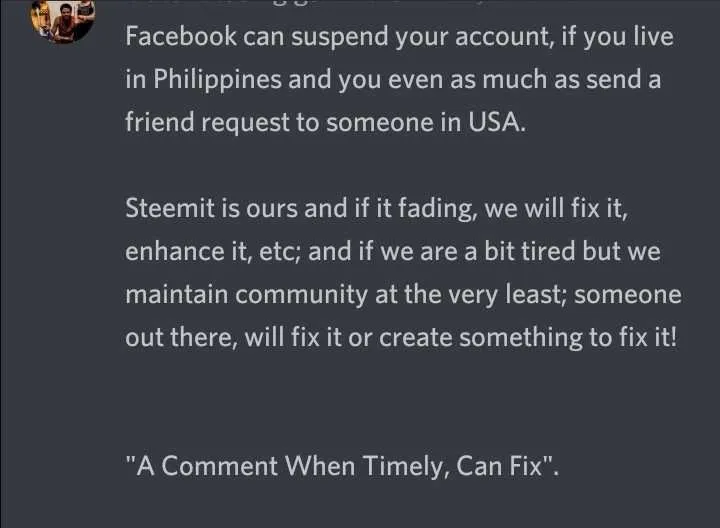
Task: Click "USA." at end of first paragraph
Action: click(497, 122)
